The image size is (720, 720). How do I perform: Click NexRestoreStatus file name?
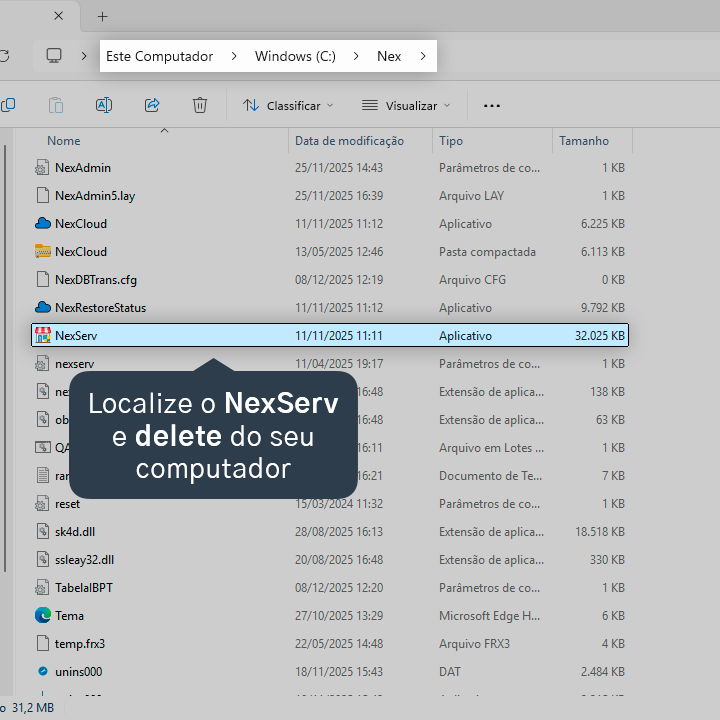tap(101, 308)
